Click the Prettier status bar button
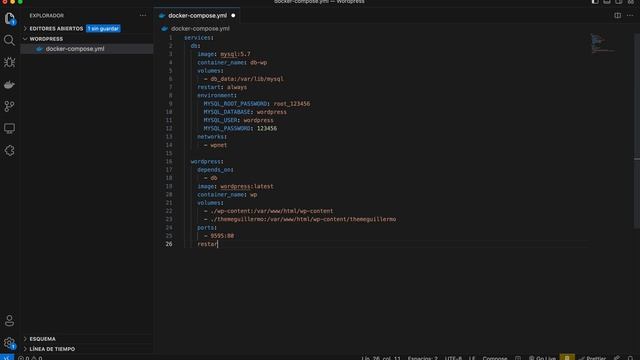The height and width of the screenshot is (360, 640). [x=592, y=358]
